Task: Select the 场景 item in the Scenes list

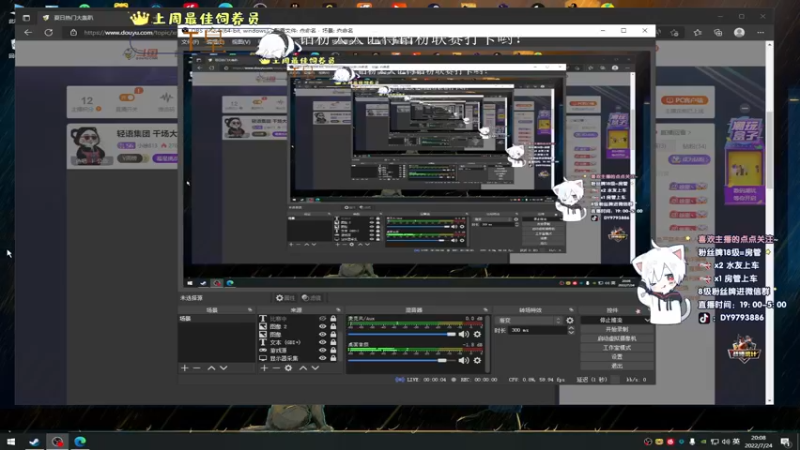Action: point(216,318)
